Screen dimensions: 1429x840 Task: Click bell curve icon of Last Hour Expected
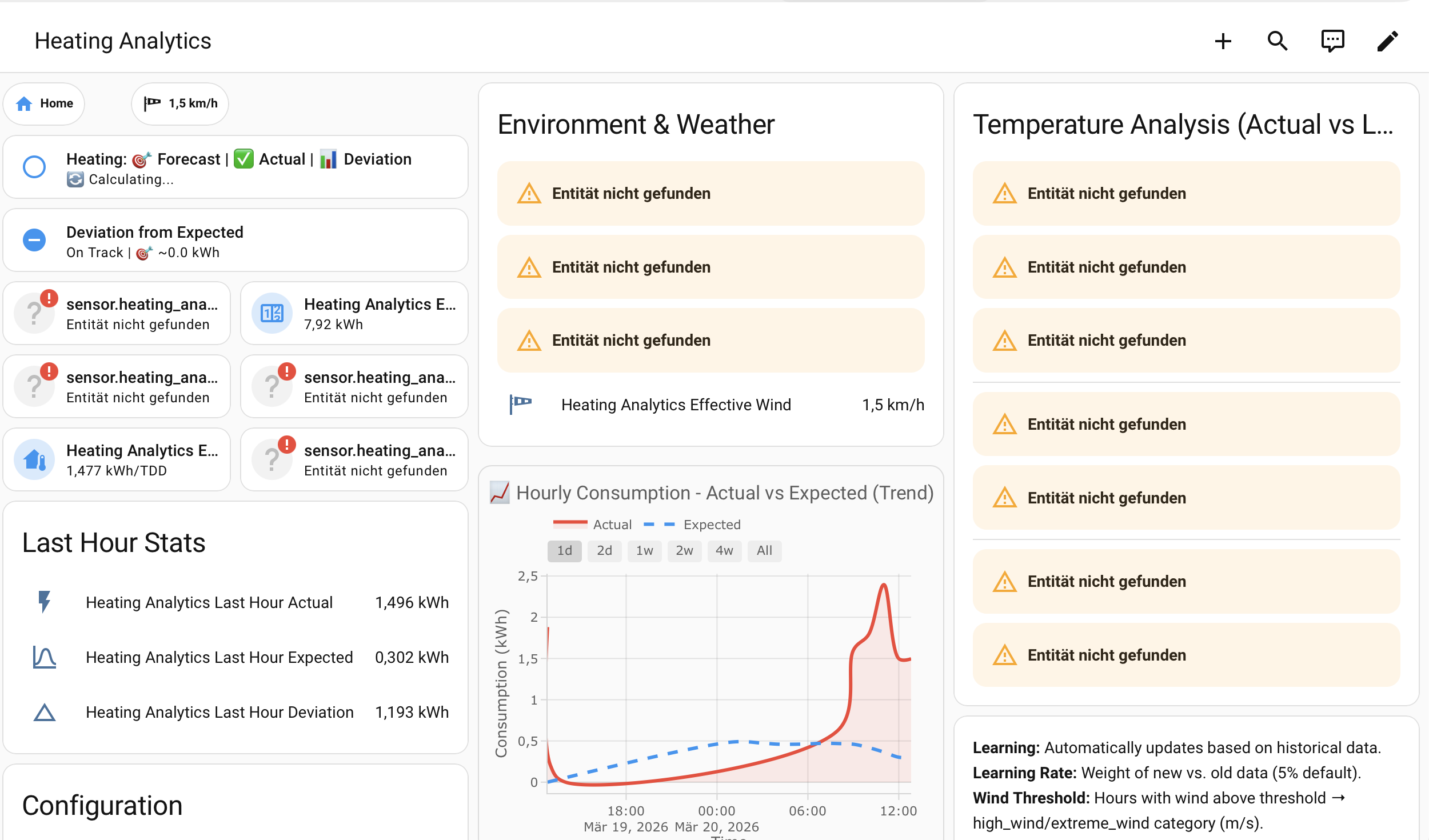point(44,657)
